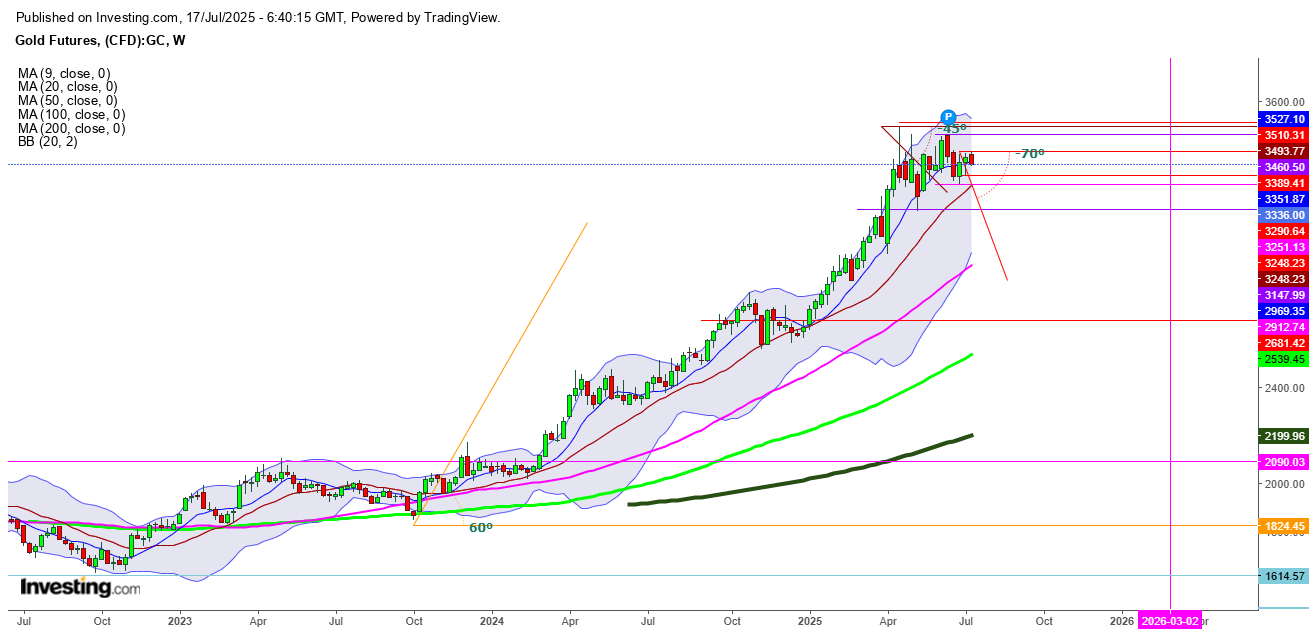Image resolution: width=1316 pixels, height=634 pixels.
Task: Click the 2024 label on the time axis
Action: point(492,620)
